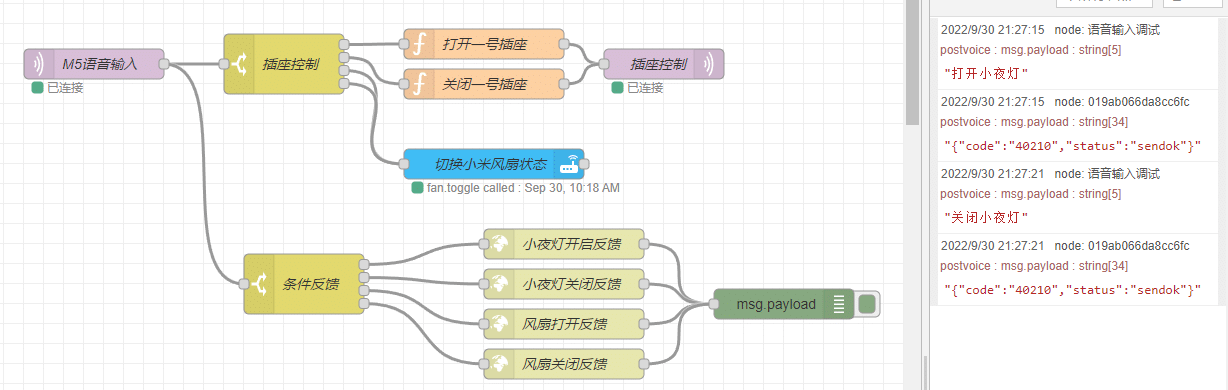Click the globe icon on 小夜灯开启反馈 node

[x=499, y=244]
